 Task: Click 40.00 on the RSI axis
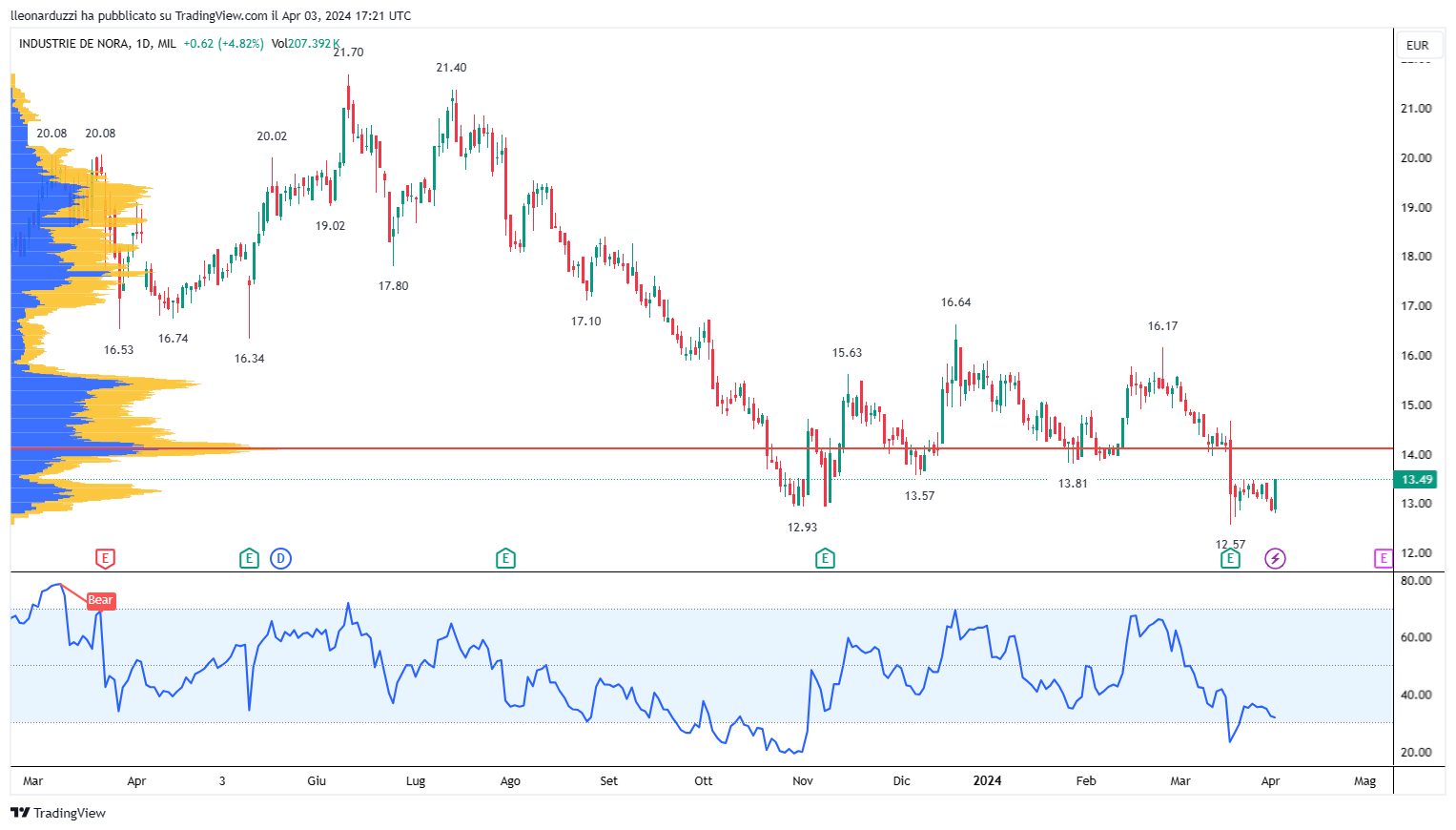click(x=1416, y=695)
